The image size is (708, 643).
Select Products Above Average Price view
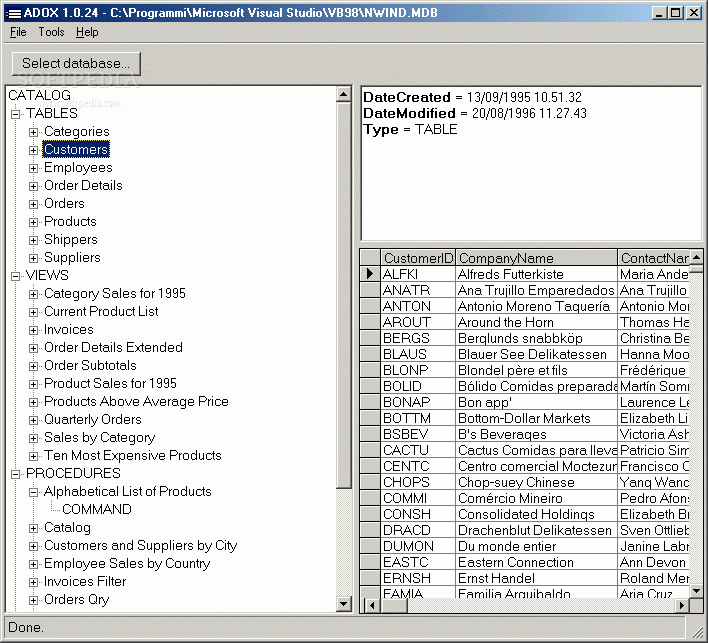pyautogui.click(x=136, y=401)
